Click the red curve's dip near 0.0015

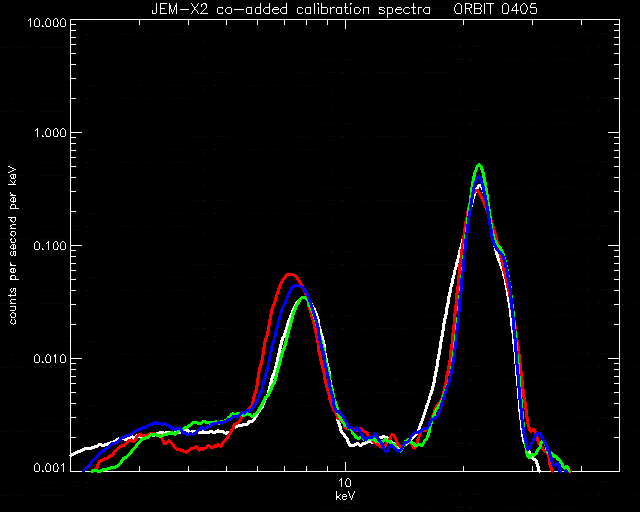click(186, 451)
